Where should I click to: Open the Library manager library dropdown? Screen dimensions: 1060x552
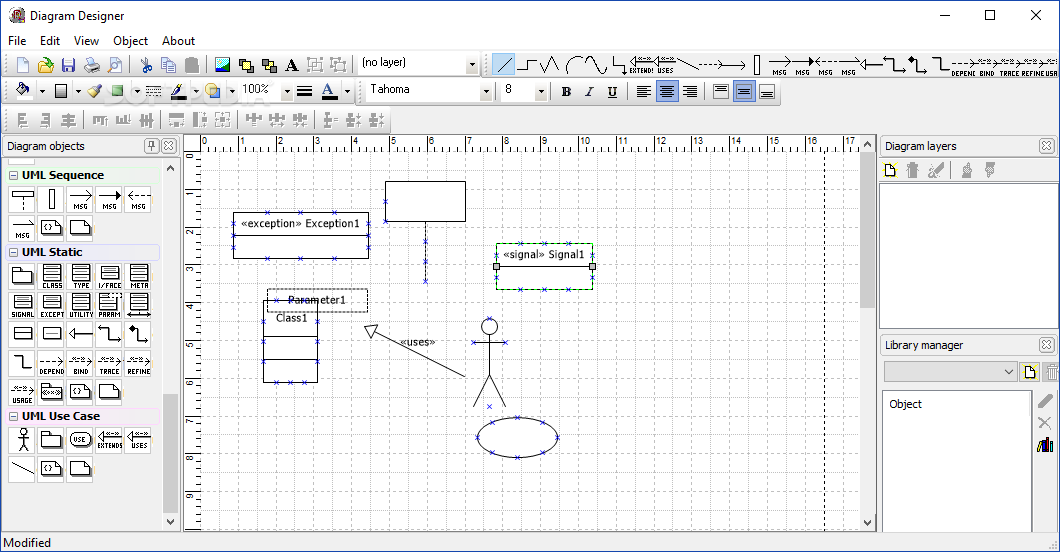(950, 372)
